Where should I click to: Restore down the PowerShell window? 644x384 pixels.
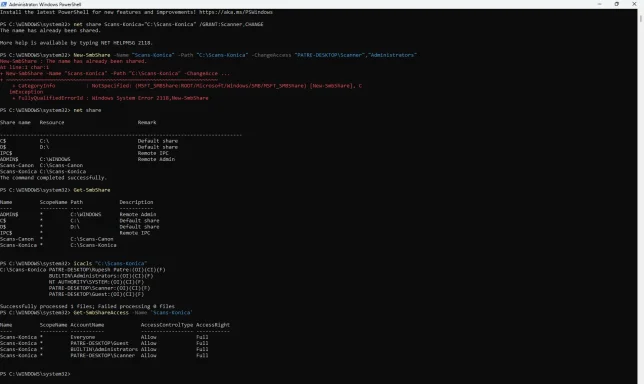[x=616, y=4]
